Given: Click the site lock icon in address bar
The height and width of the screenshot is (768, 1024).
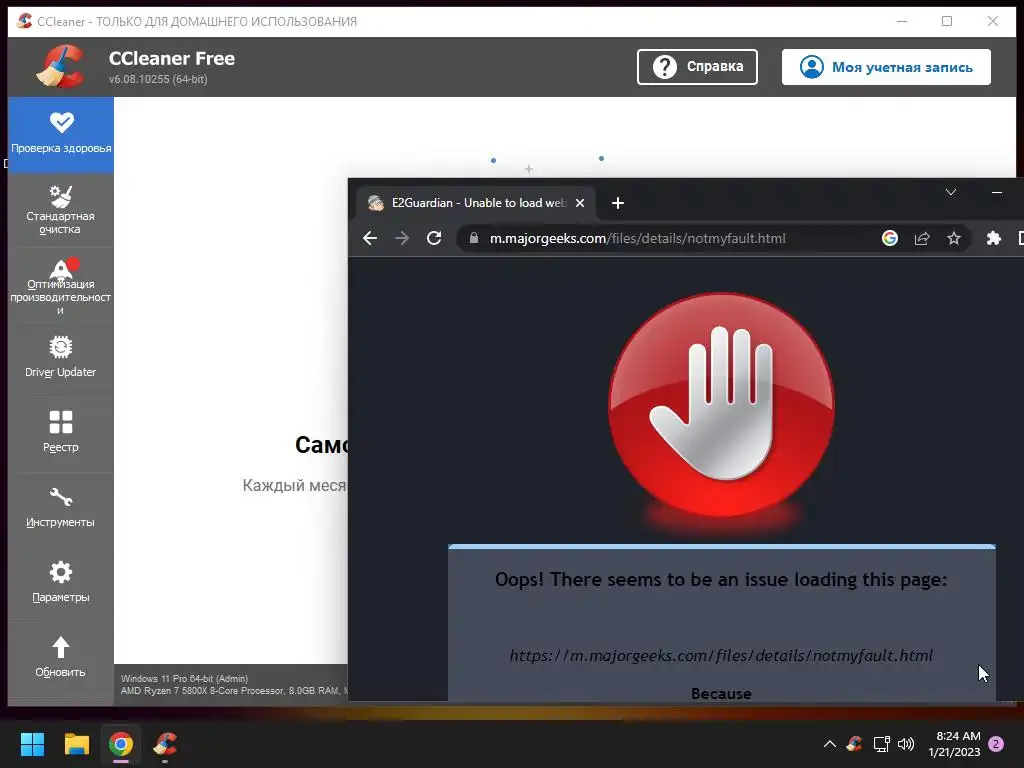Looking at the screenshot, I should coord(474,238).
